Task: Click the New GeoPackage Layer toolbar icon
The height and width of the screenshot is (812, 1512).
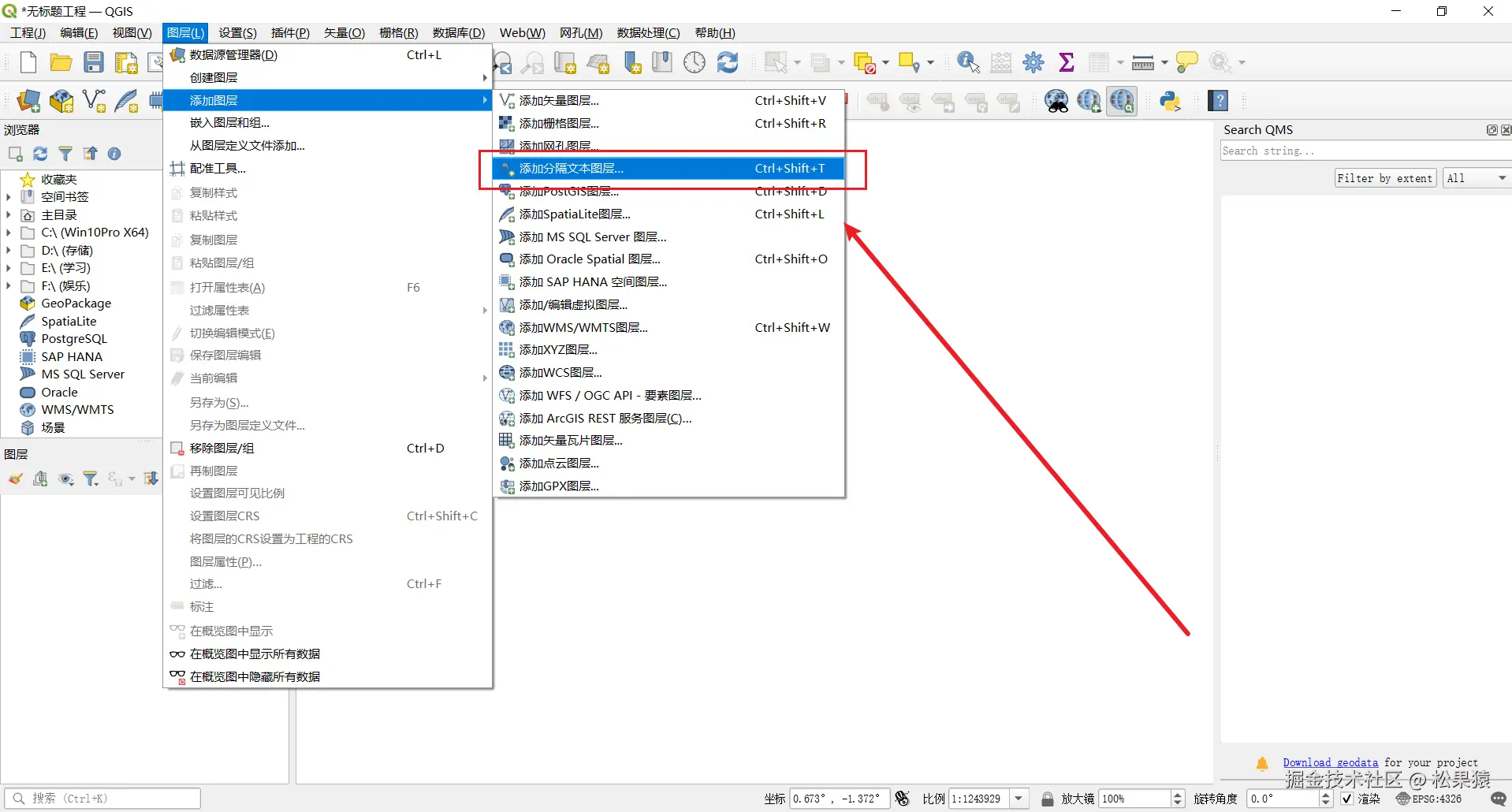Action: click(x=61, y=101)
